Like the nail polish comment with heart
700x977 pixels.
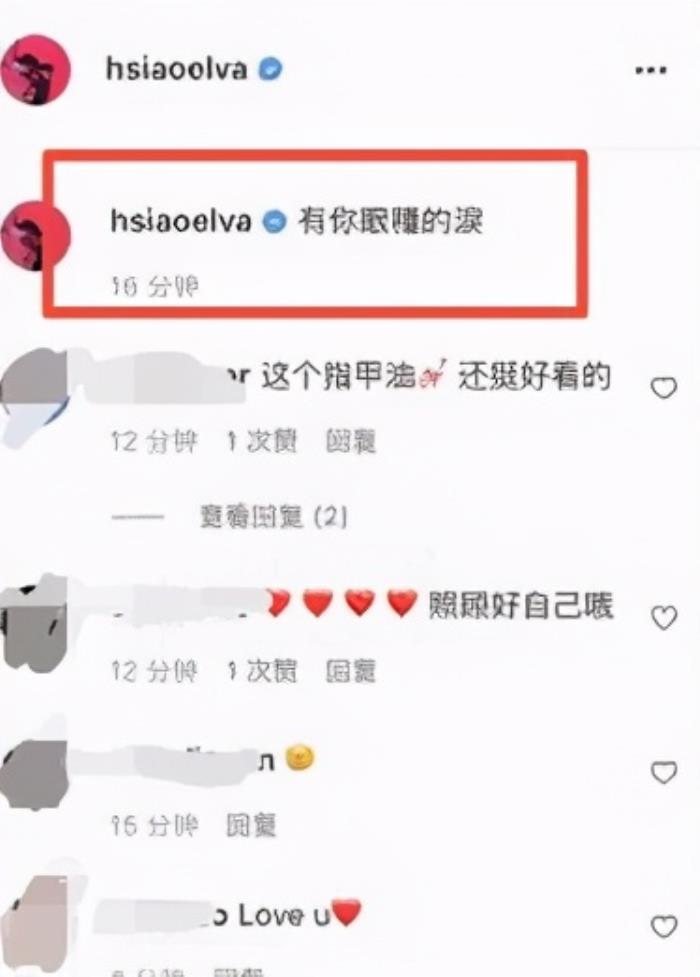[663, 388]
